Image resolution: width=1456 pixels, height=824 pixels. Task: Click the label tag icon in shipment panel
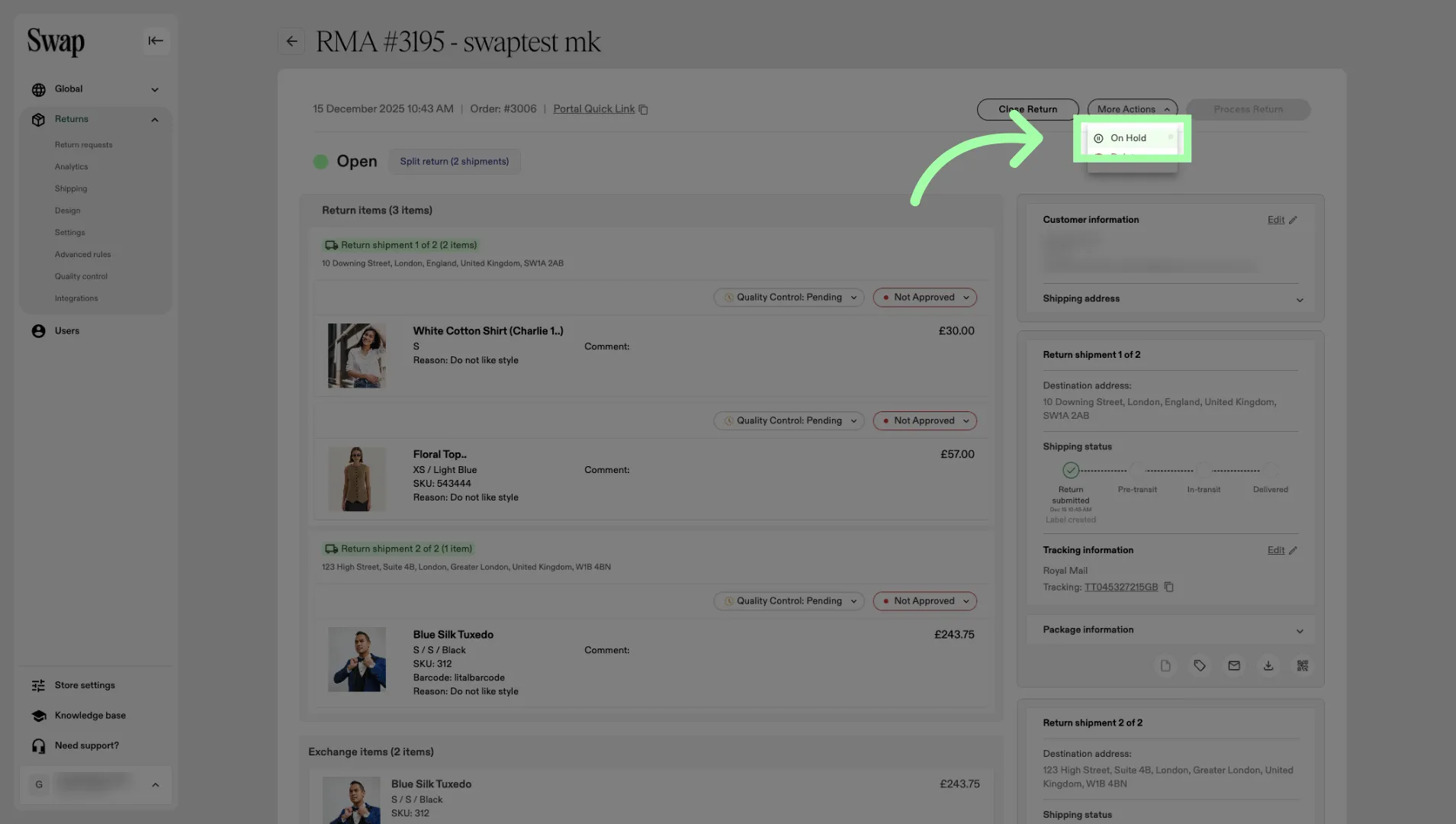[x=1200, y=666]
